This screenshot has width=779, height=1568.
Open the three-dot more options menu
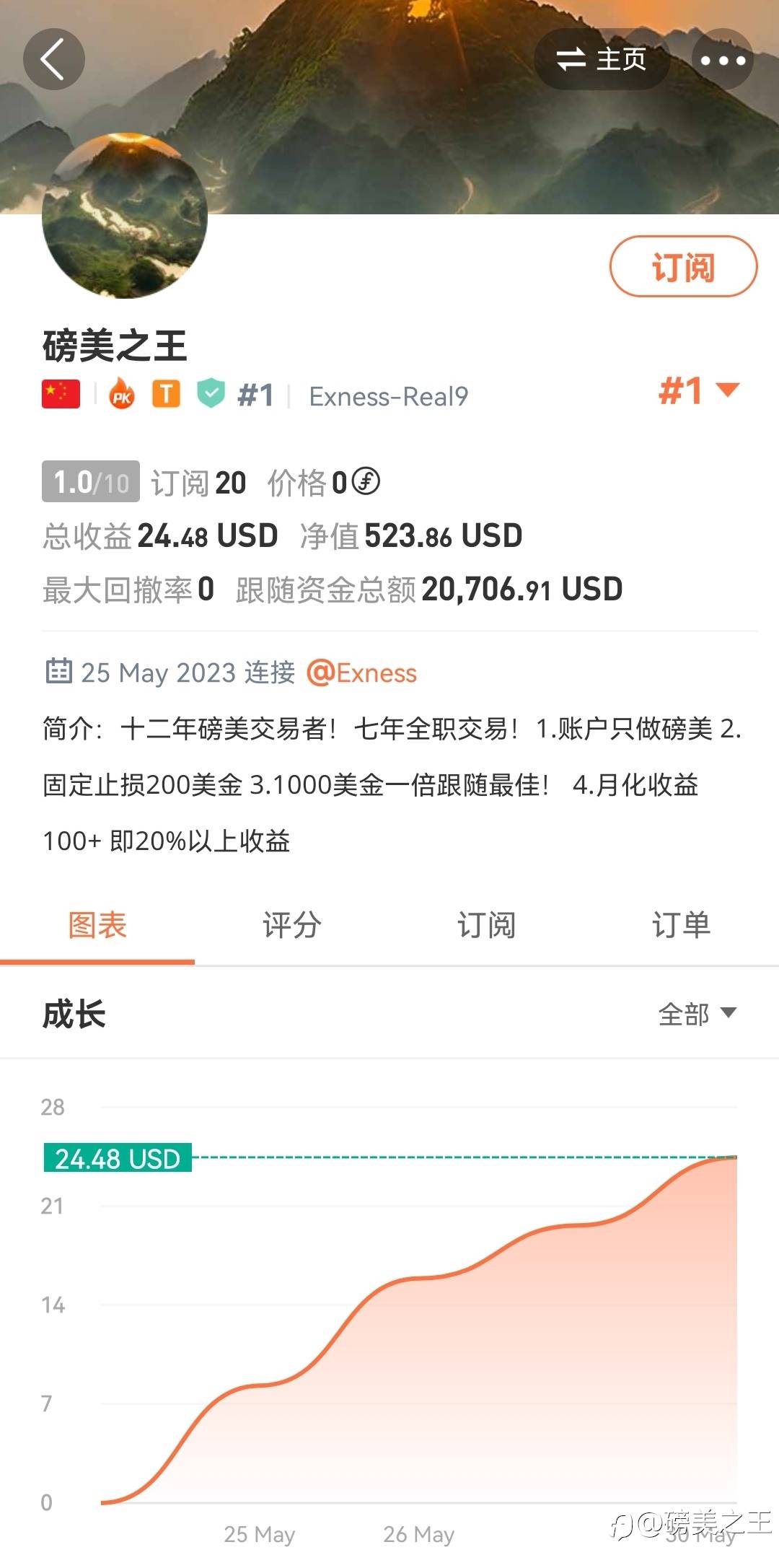[723, 59]
